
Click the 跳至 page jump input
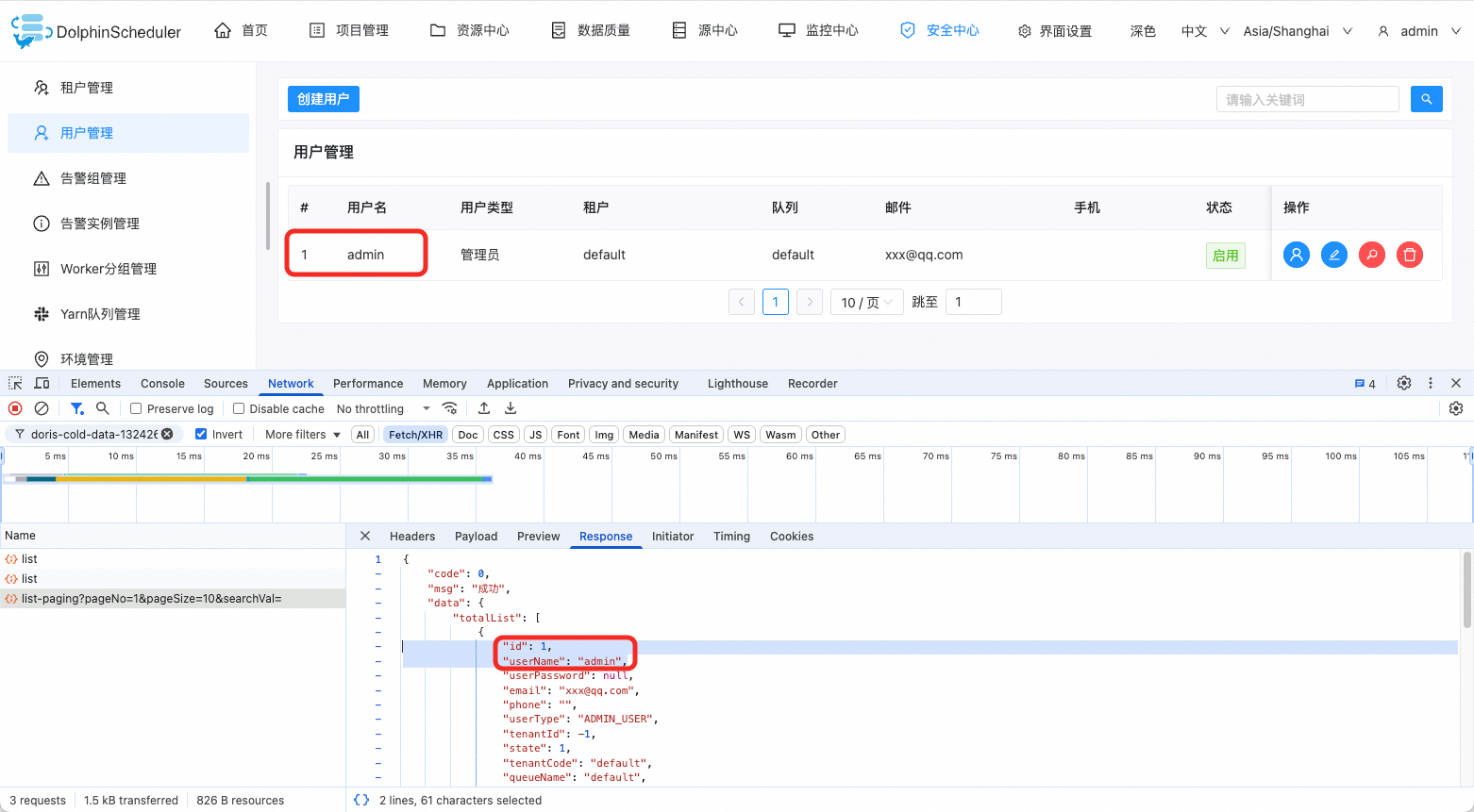click(x=974, y=302)
